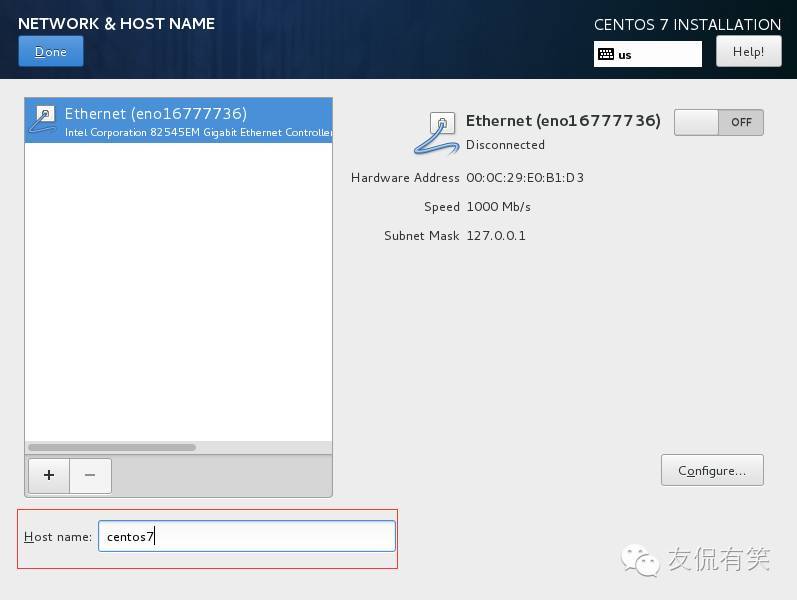Click the minus icon to remove device
This screenshot has height=600, width=797.
click(x=90, y=475)
